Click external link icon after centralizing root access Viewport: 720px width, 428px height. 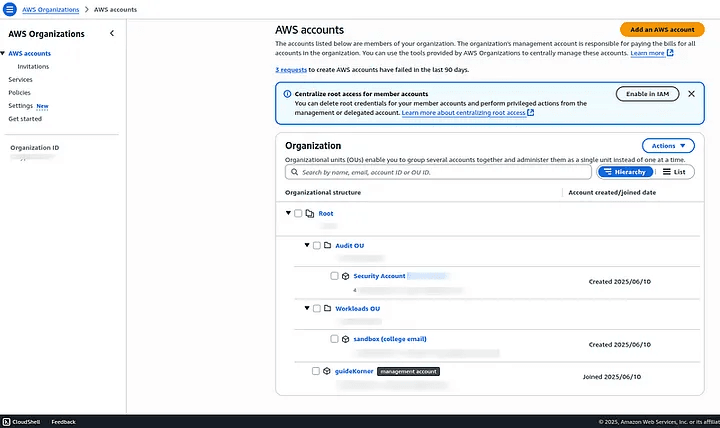pyautogui.click(x=530, y=113)
